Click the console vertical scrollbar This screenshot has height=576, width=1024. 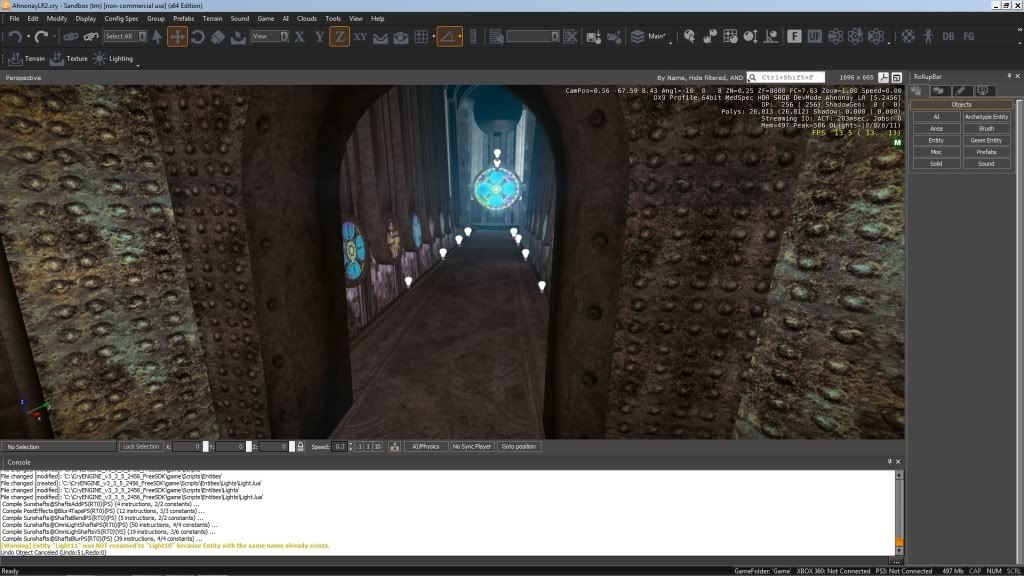click(x=899, y=513)
